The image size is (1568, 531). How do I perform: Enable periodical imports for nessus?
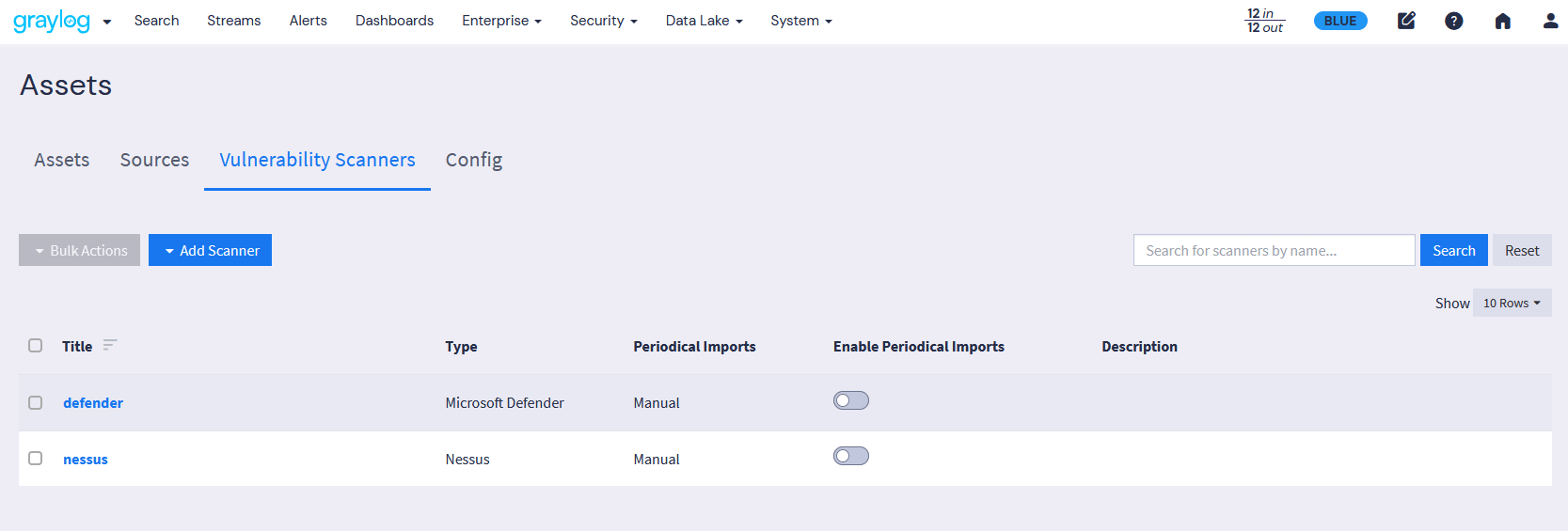pos(850,457)
